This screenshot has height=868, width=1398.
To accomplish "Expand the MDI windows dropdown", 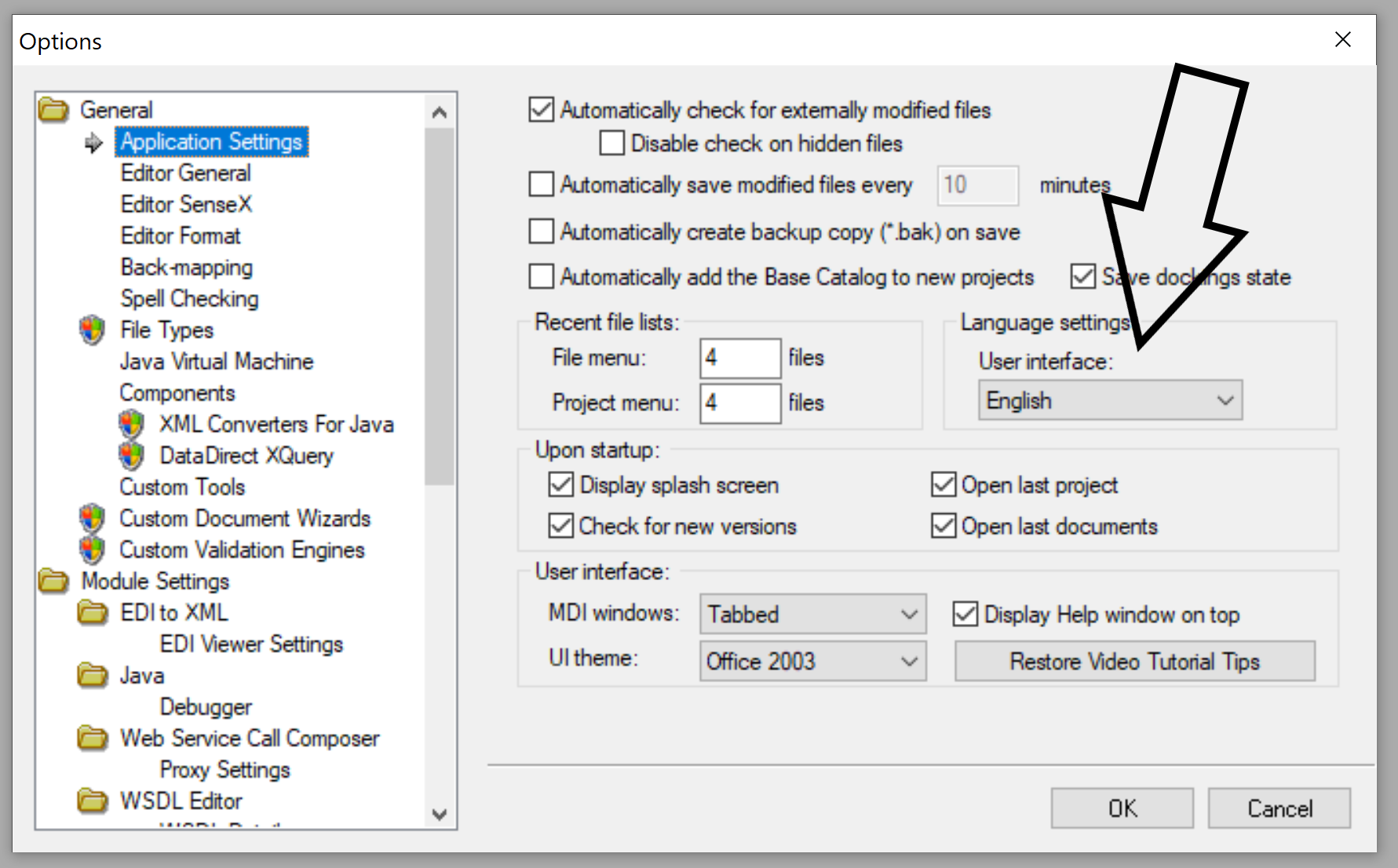I will pos(812,614).
